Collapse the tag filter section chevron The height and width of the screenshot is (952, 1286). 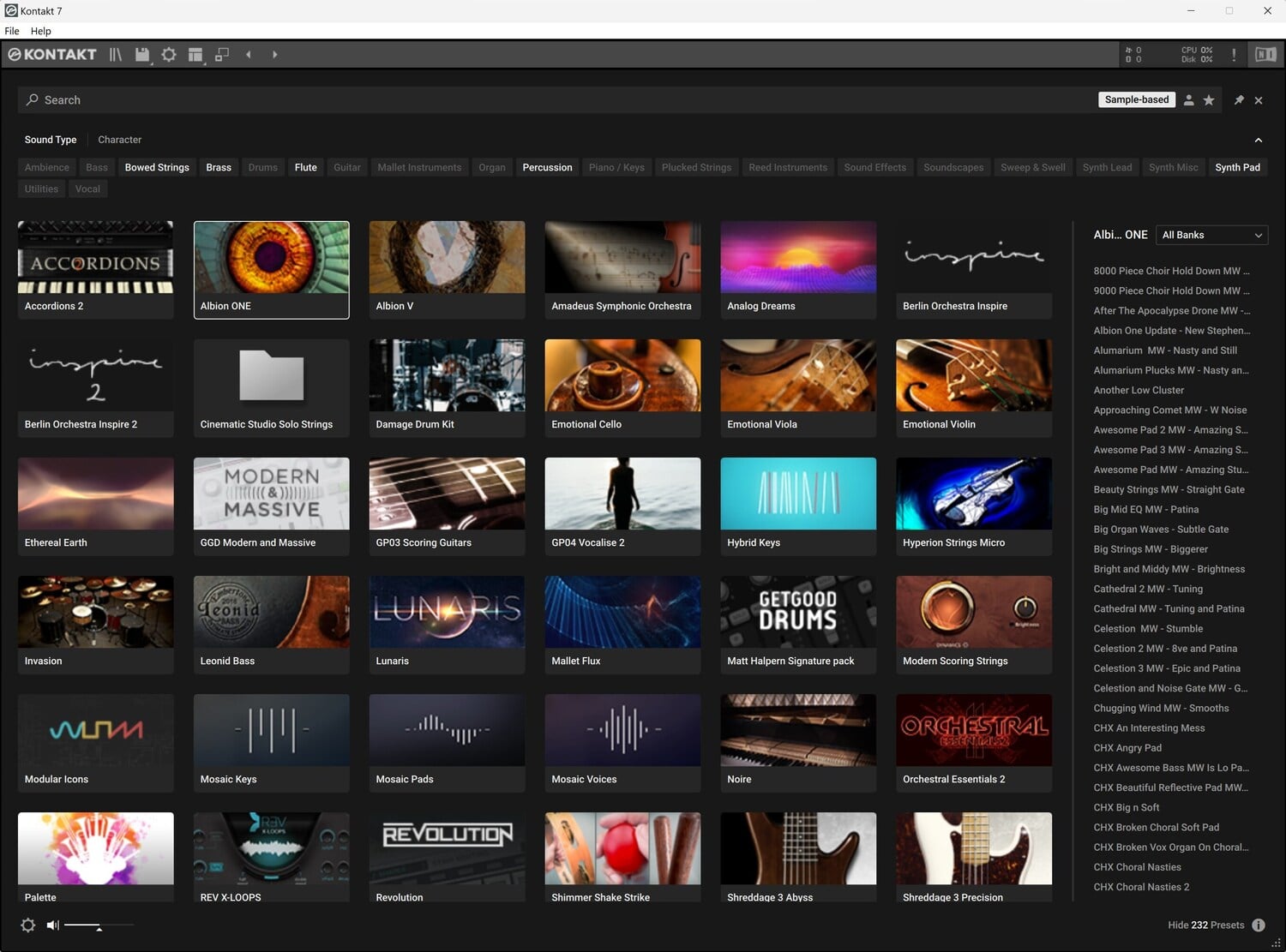click(x=1259, y=141)
